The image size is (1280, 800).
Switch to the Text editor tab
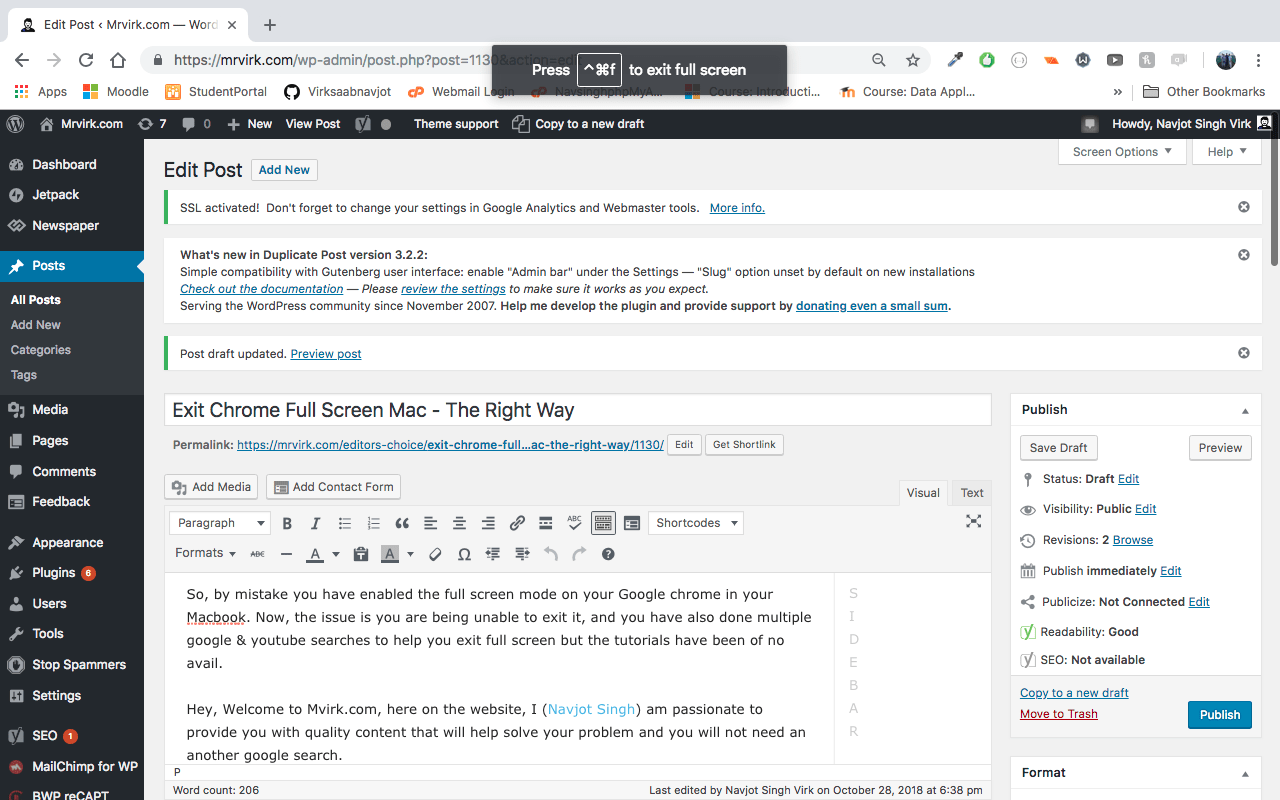972,492
